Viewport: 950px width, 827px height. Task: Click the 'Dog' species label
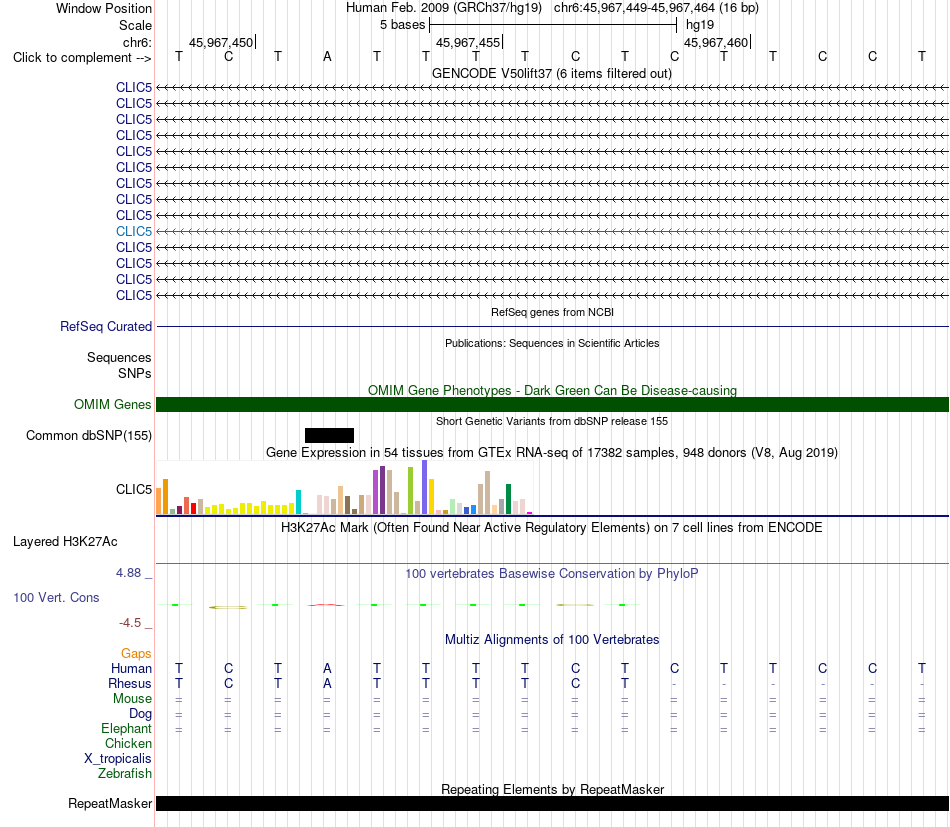pos(140,714)
